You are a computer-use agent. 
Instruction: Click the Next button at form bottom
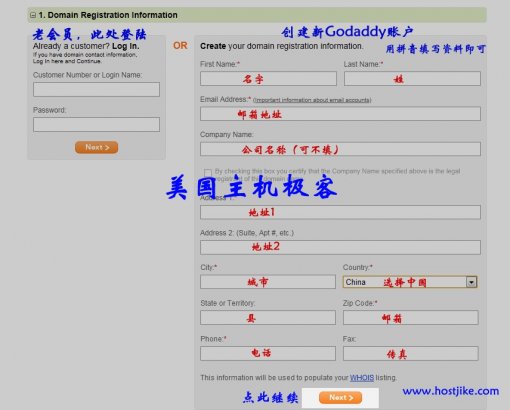coord(341,398)
